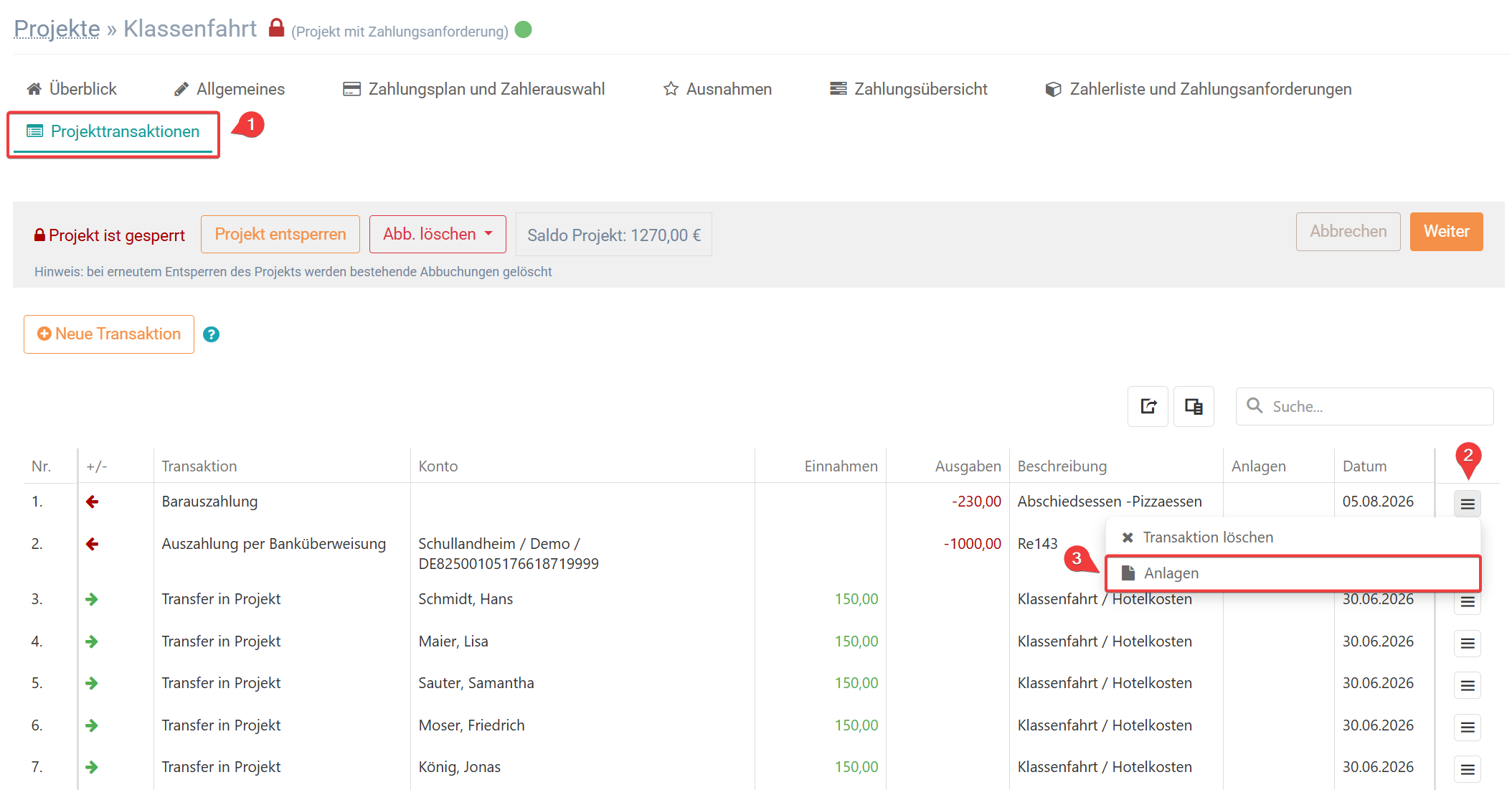Open the Zahlungsplan und Zahlerauswahl tab
This screenshot has width=1512, height=790.
(x=474, y=89)
